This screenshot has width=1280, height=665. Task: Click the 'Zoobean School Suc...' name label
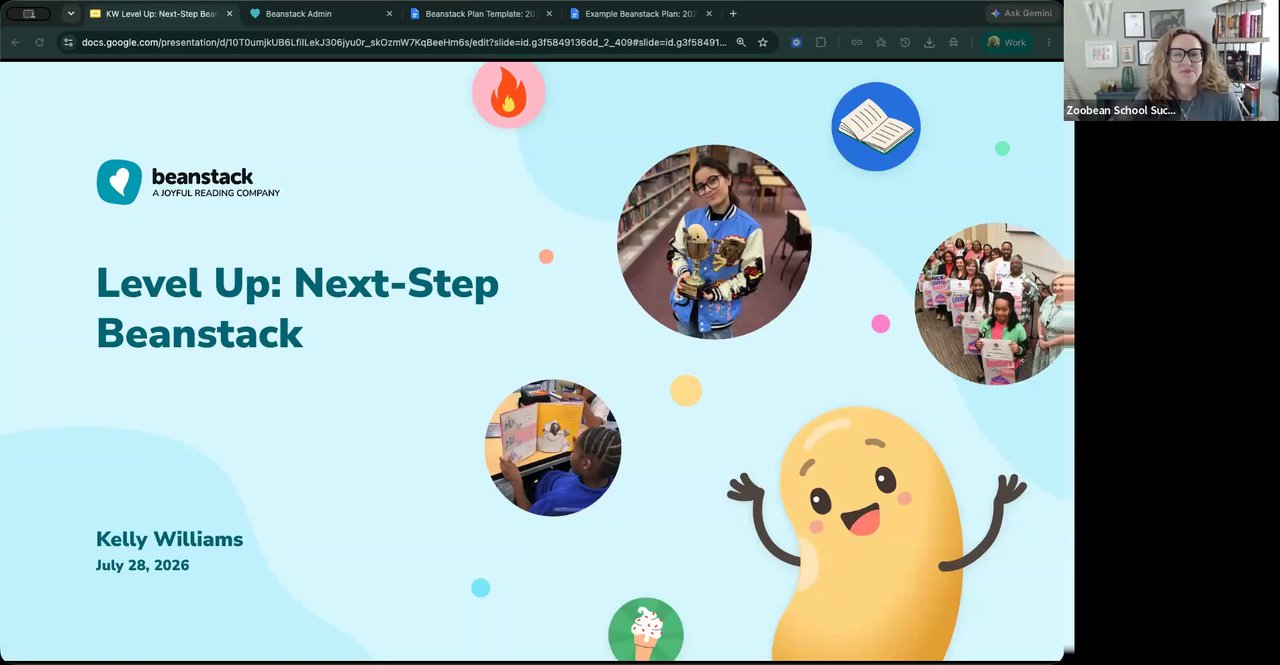pos(1121,110)
